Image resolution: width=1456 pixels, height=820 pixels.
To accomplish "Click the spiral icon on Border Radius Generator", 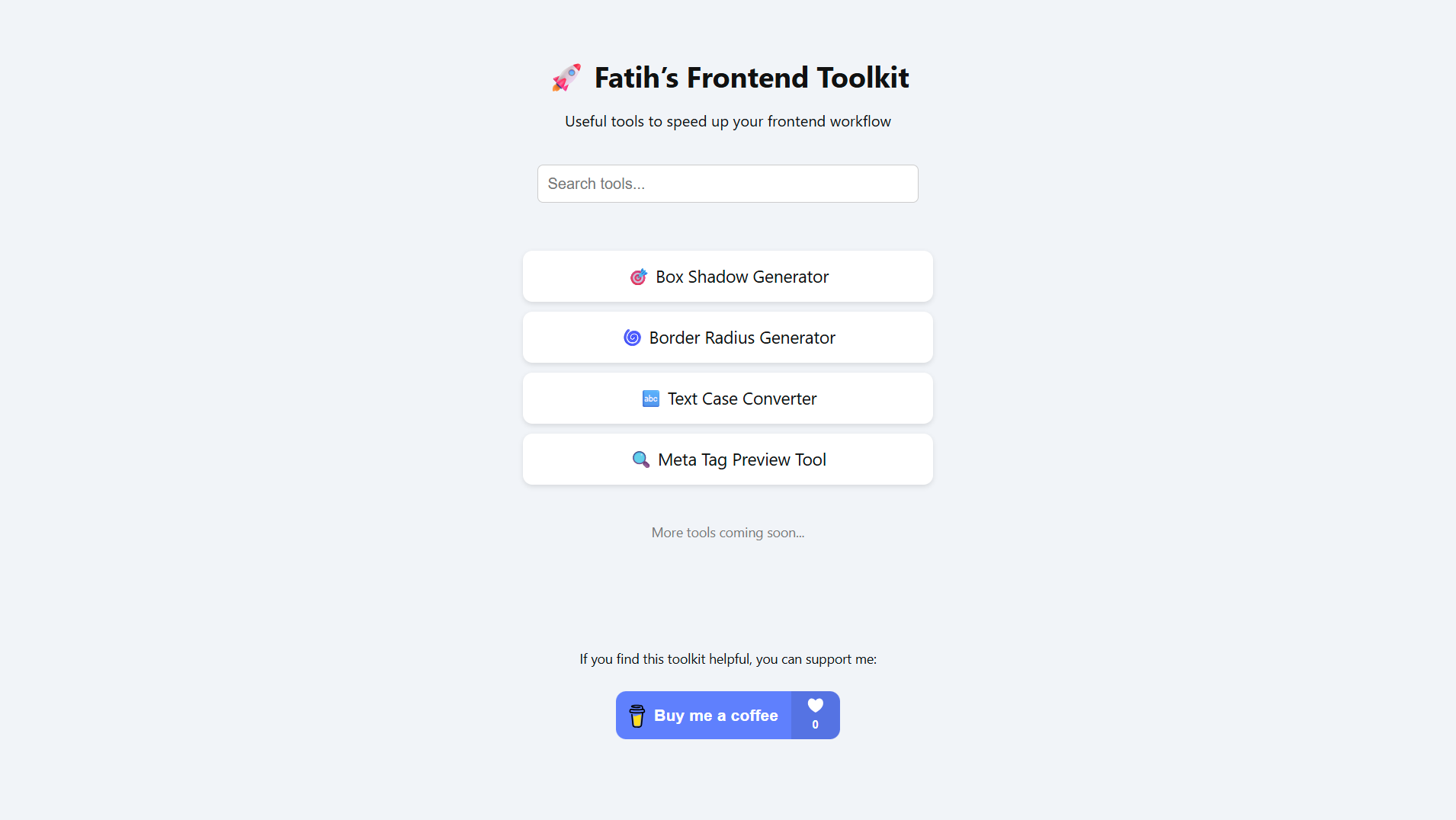I will pos(633,337).
